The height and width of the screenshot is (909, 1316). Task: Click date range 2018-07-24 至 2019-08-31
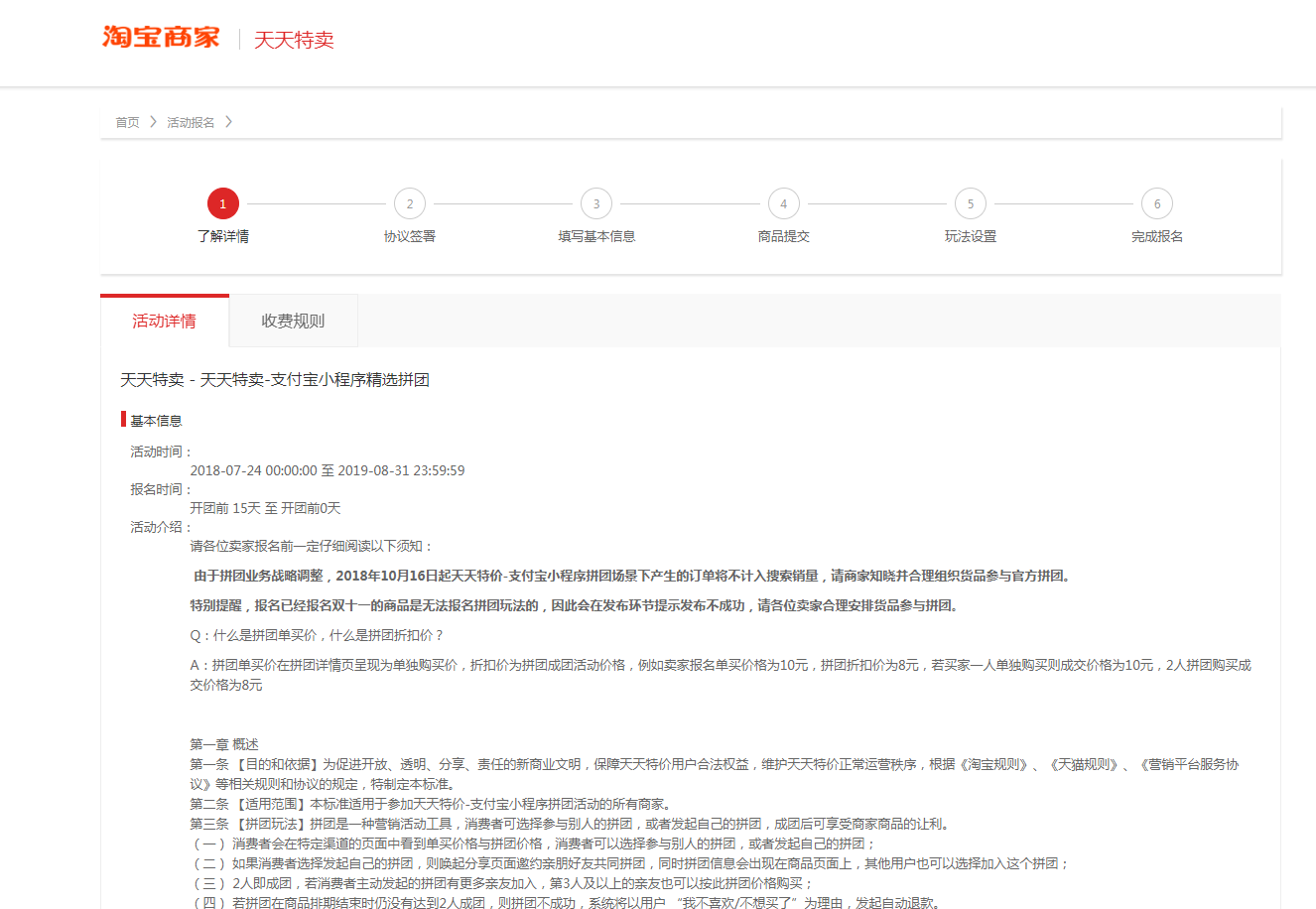click(328, 470)
